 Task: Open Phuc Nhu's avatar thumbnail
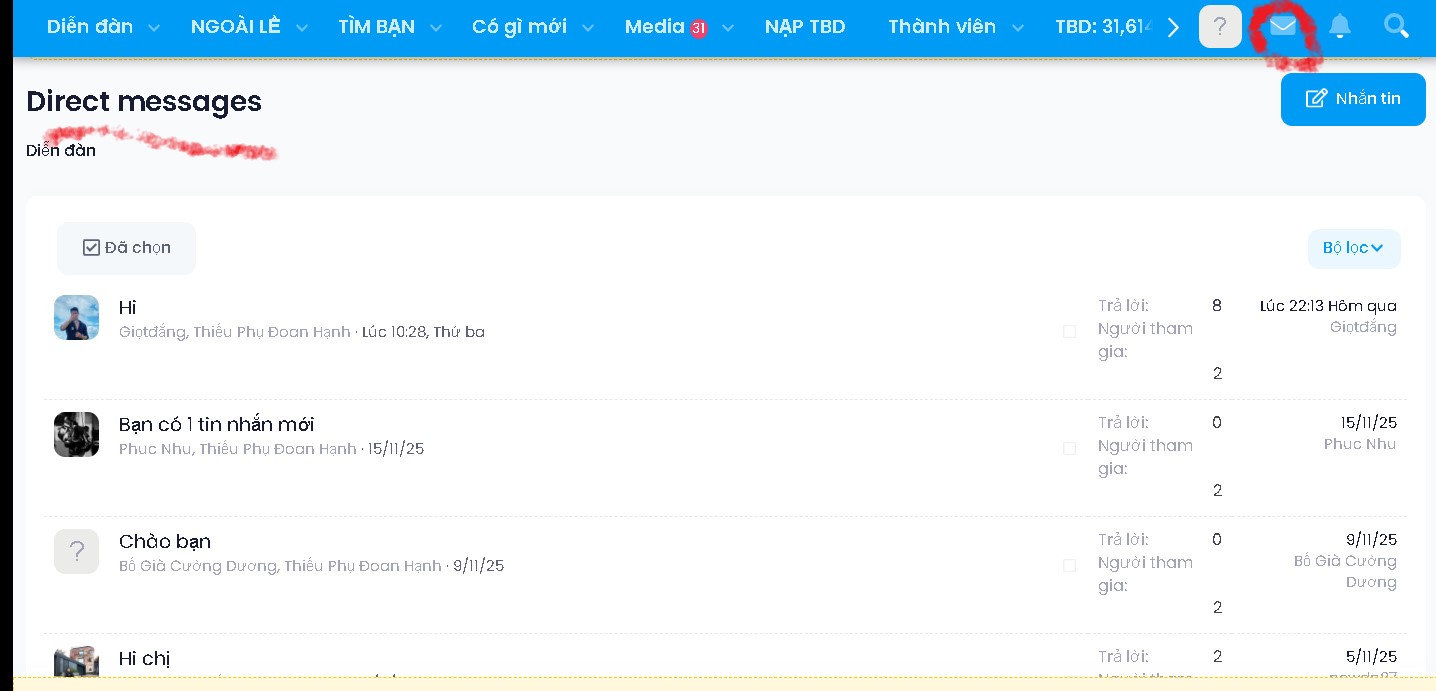[76, 434]
